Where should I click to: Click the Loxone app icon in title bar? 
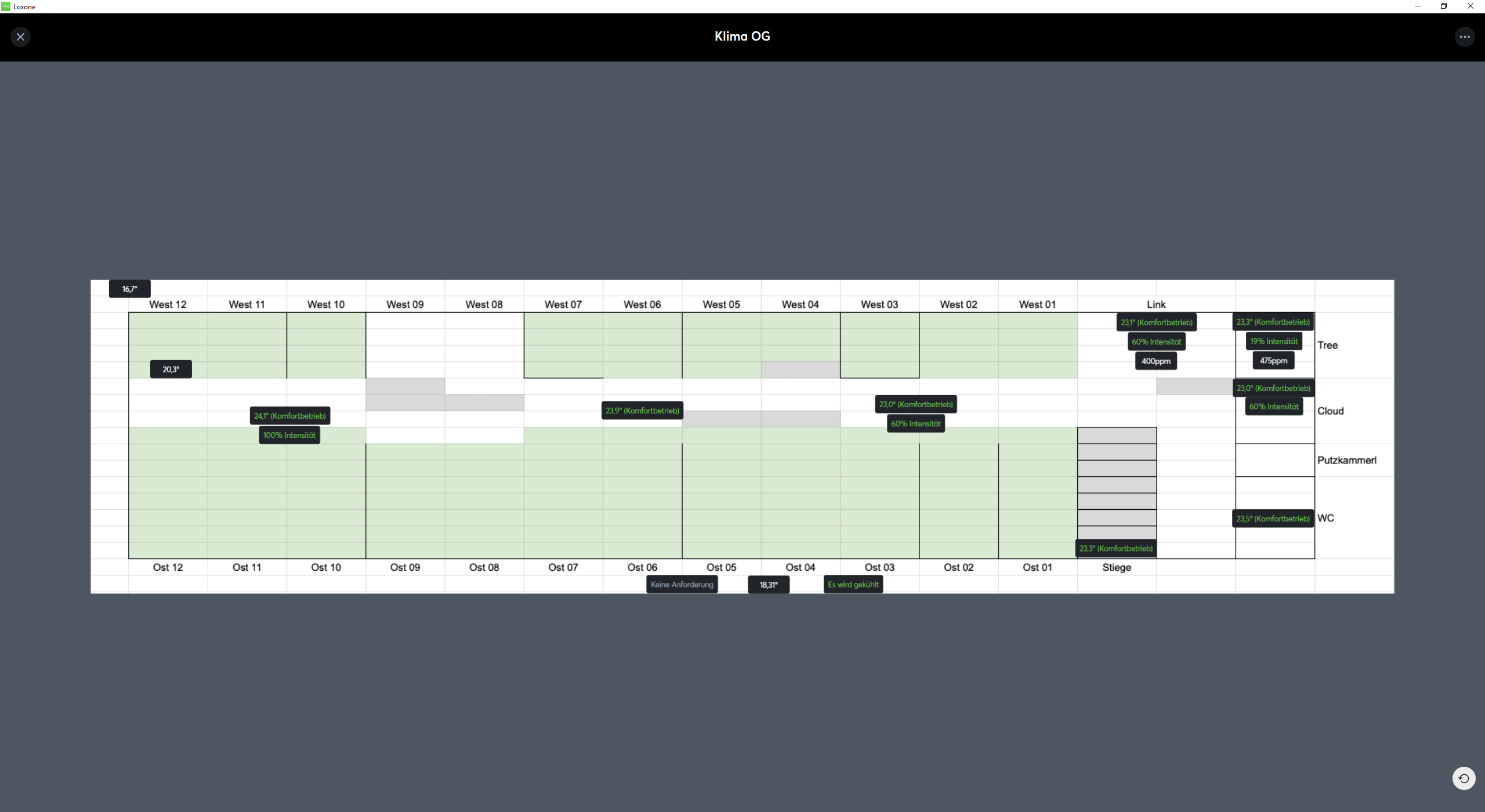[6, 6]
